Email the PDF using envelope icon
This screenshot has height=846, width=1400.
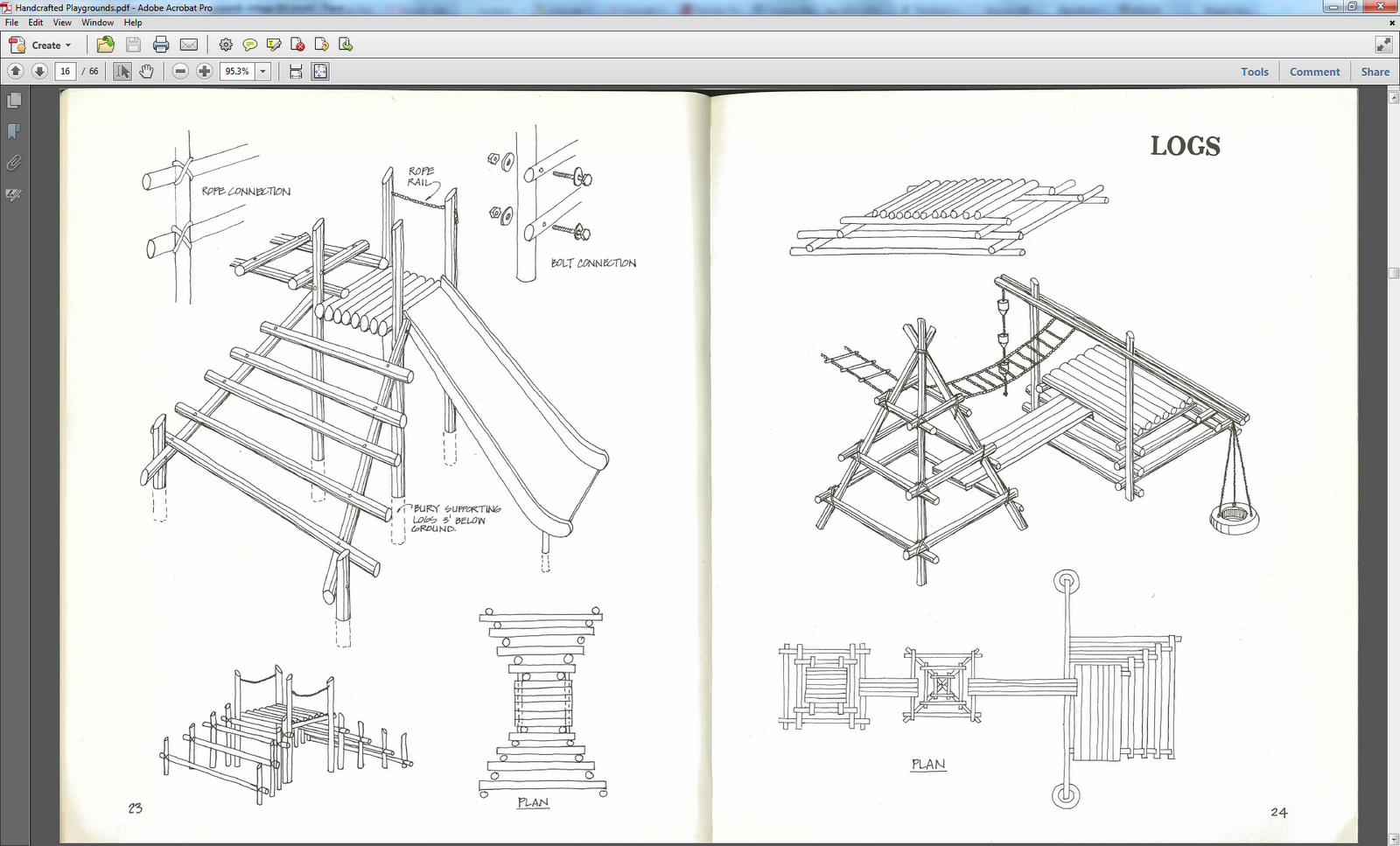tap(189, 45)
